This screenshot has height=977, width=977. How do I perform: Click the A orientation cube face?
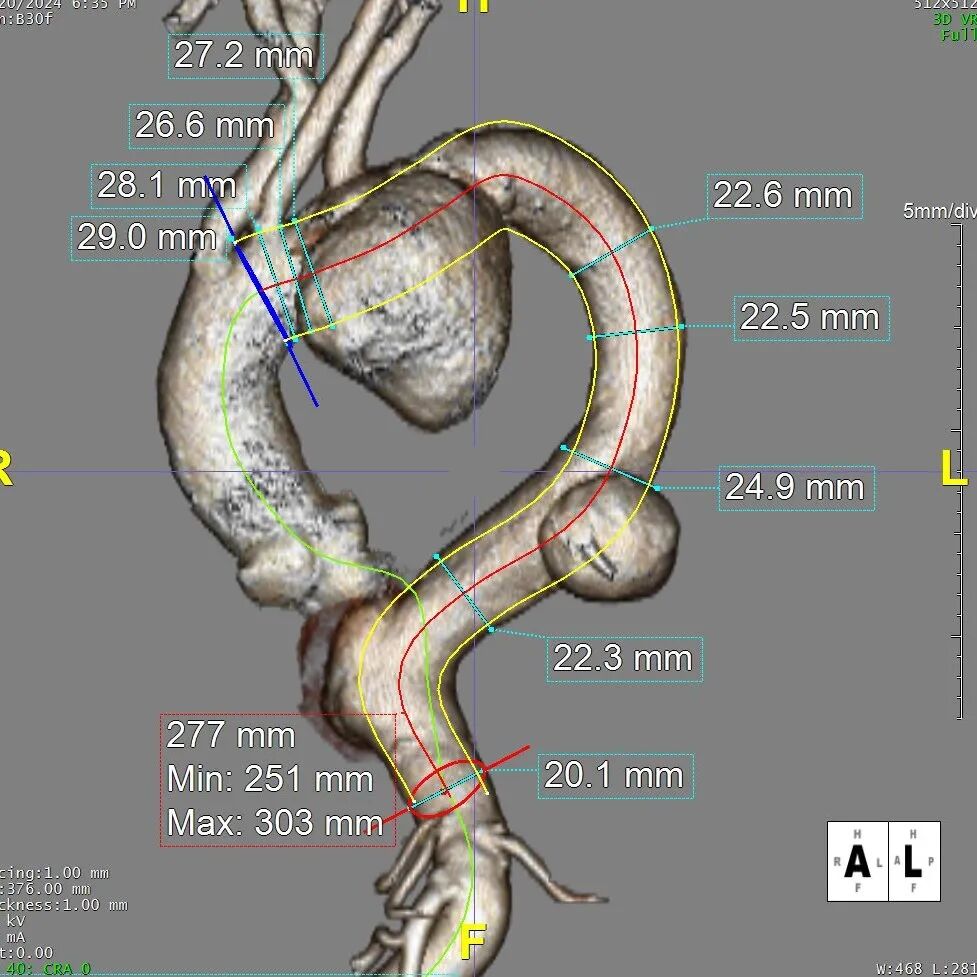point(857,861)
